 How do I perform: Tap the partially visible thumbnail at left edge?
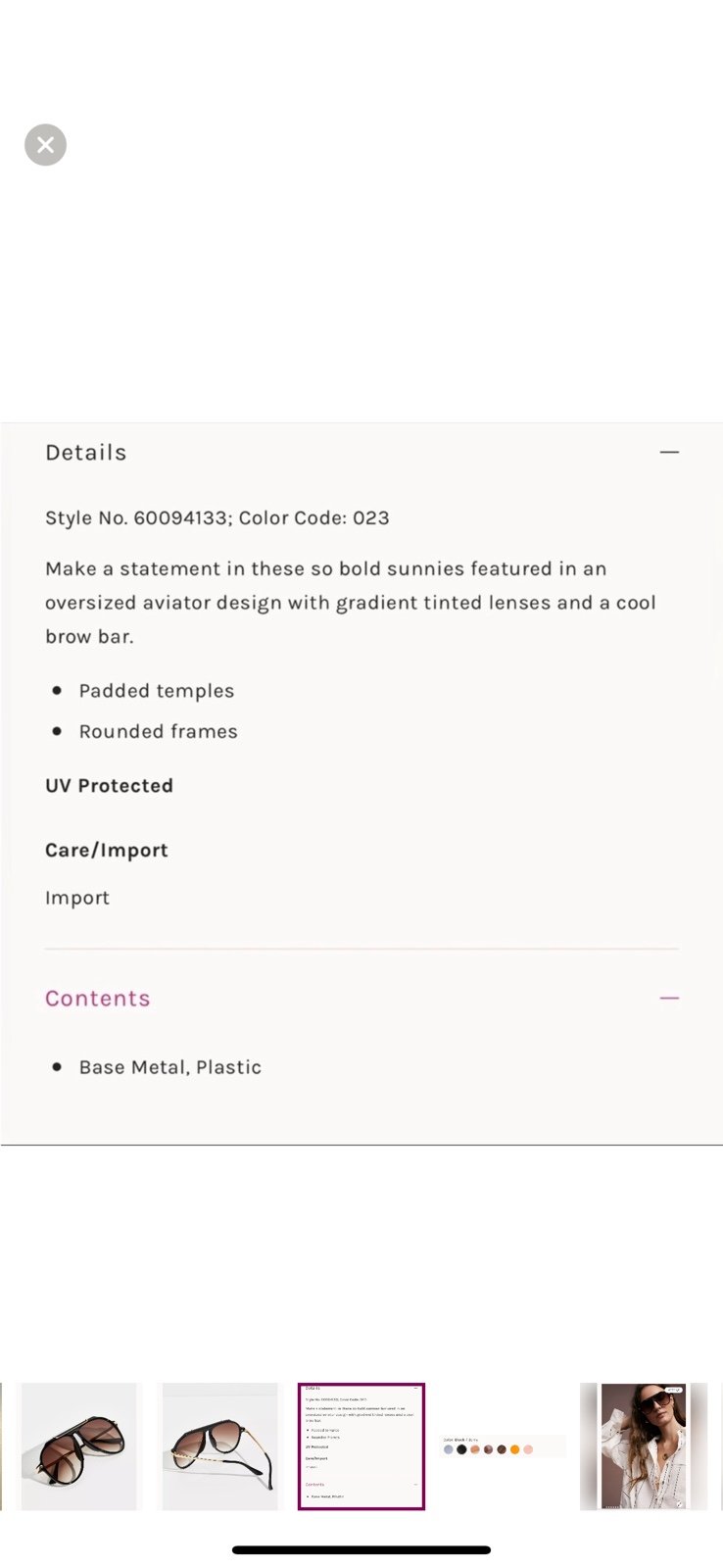2,1446
